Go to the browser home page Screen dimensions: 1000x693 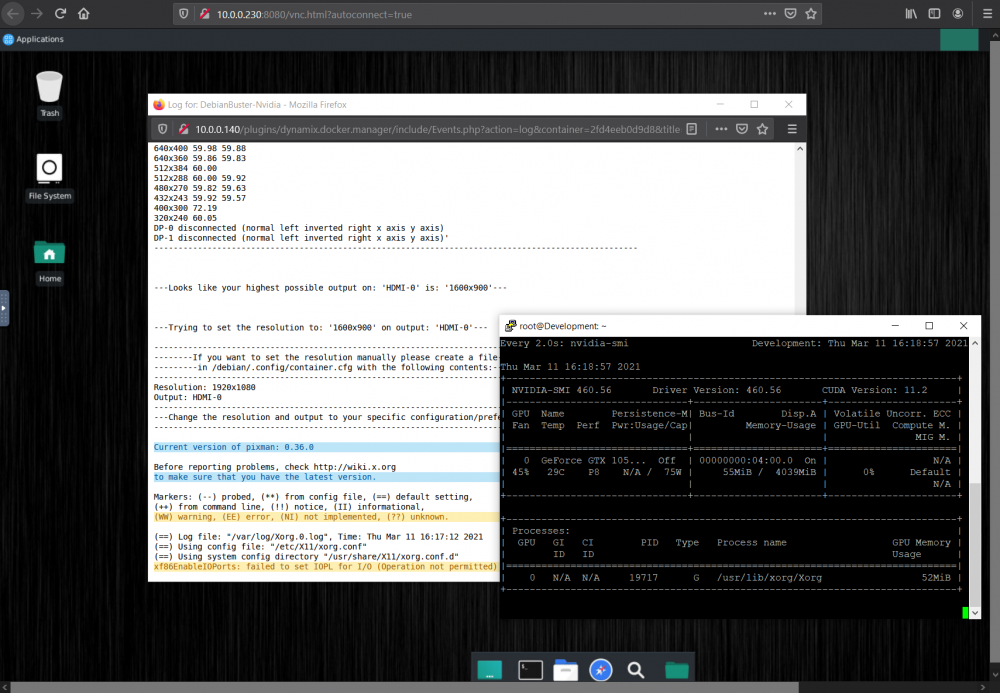tap(84, 13)
